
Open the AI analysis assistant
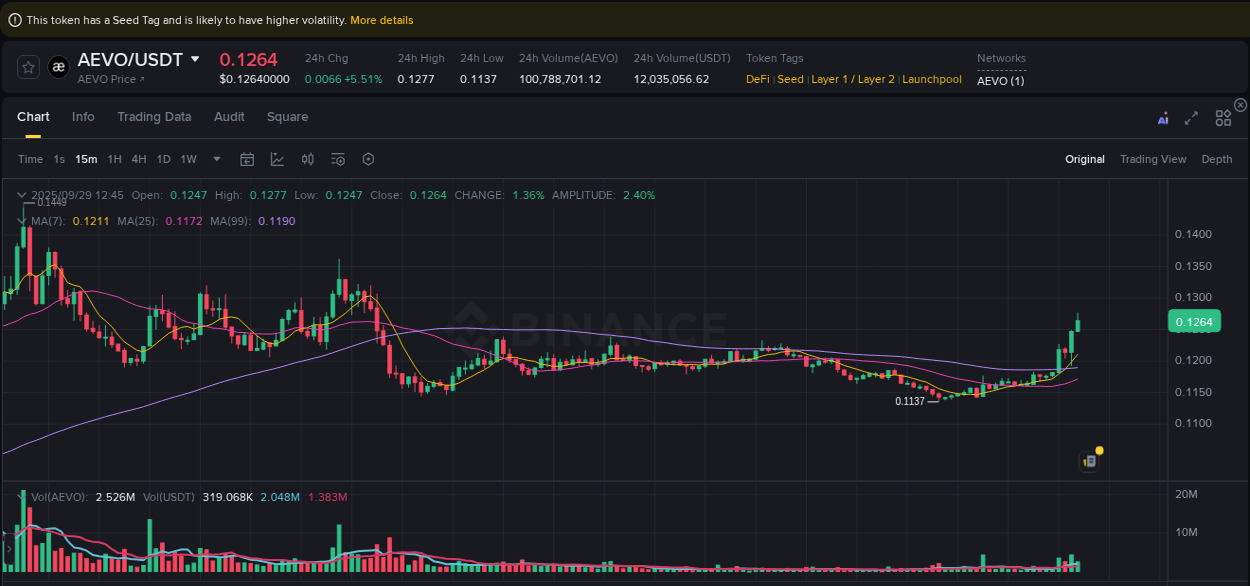[x=1163, y=117]
